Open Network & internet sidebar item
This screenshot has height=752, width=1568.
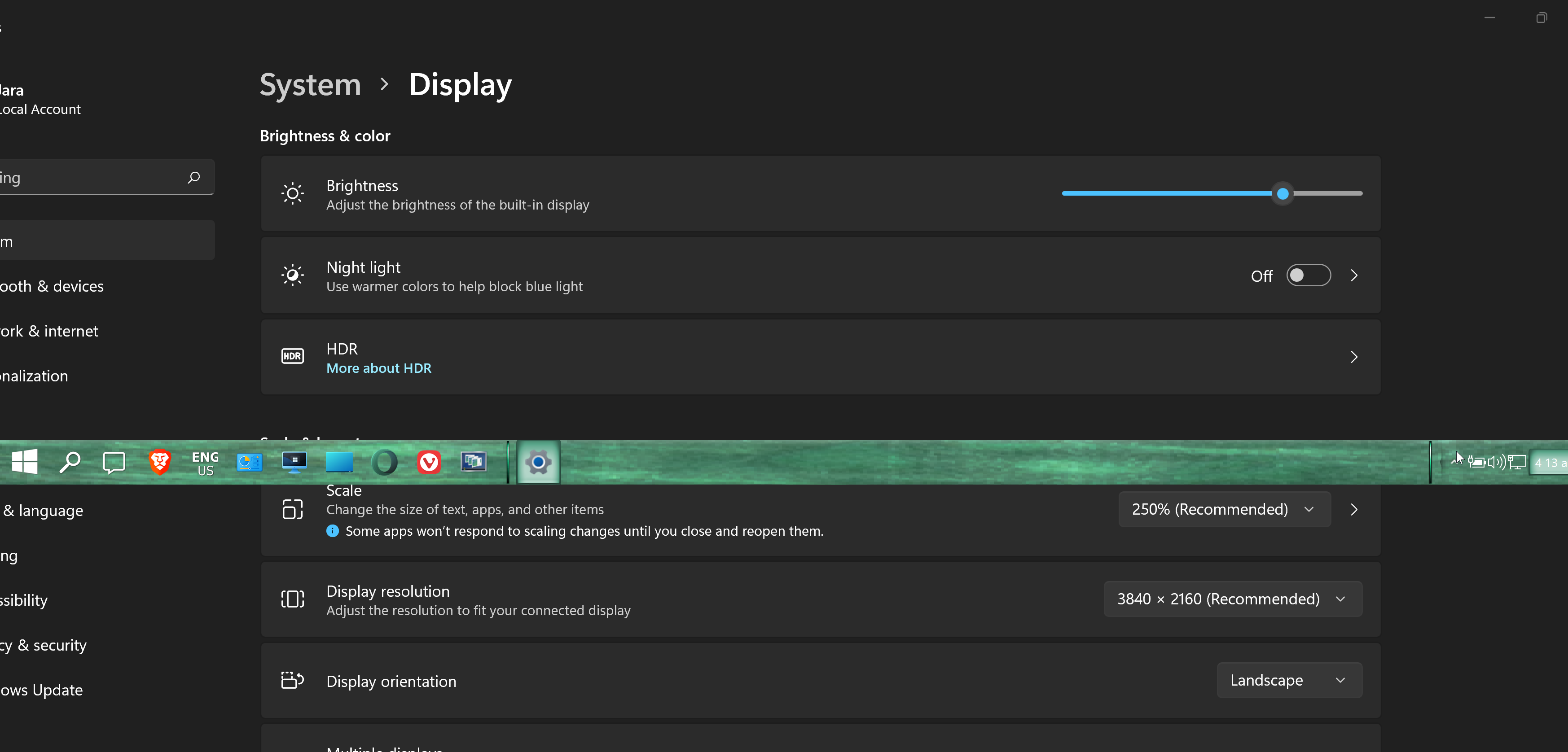pyautogui.click(x=48, y=331)
